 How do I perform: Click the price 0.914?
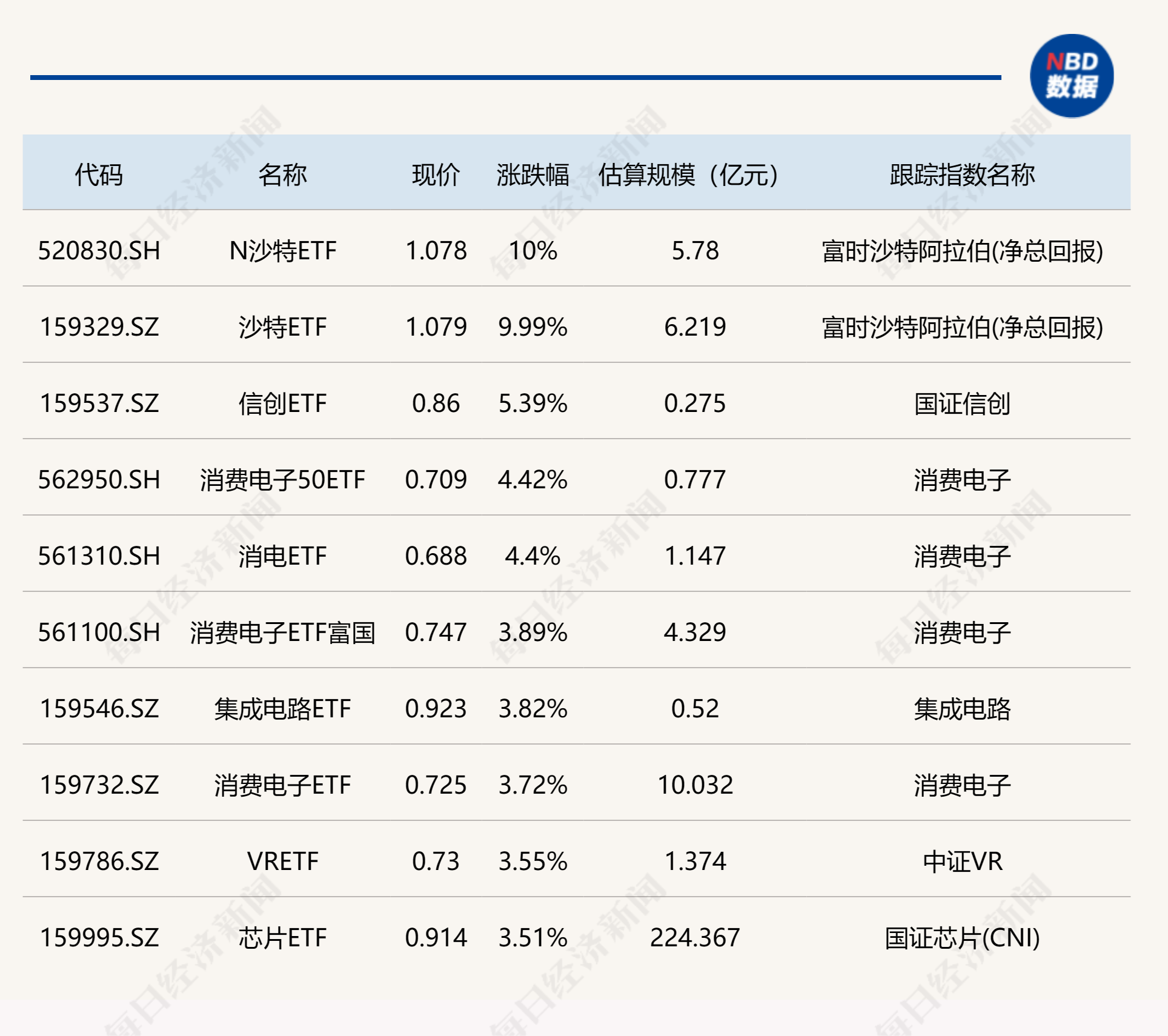[x=436, y=938]
